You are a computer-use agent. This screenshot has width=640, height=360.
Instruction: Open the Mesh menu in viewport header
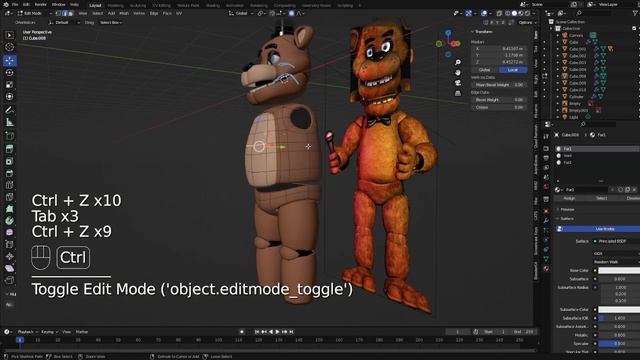pos(124,13)
